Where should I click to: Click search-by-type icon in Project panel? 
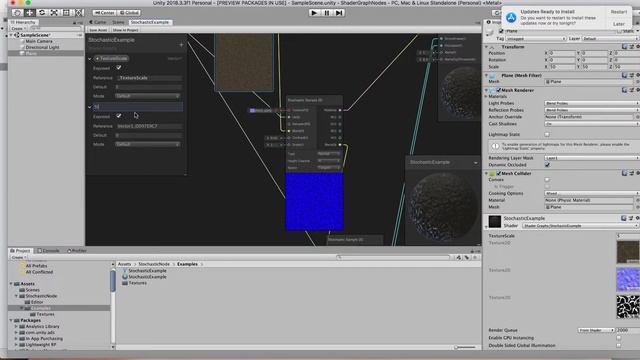tap(459, 258)
